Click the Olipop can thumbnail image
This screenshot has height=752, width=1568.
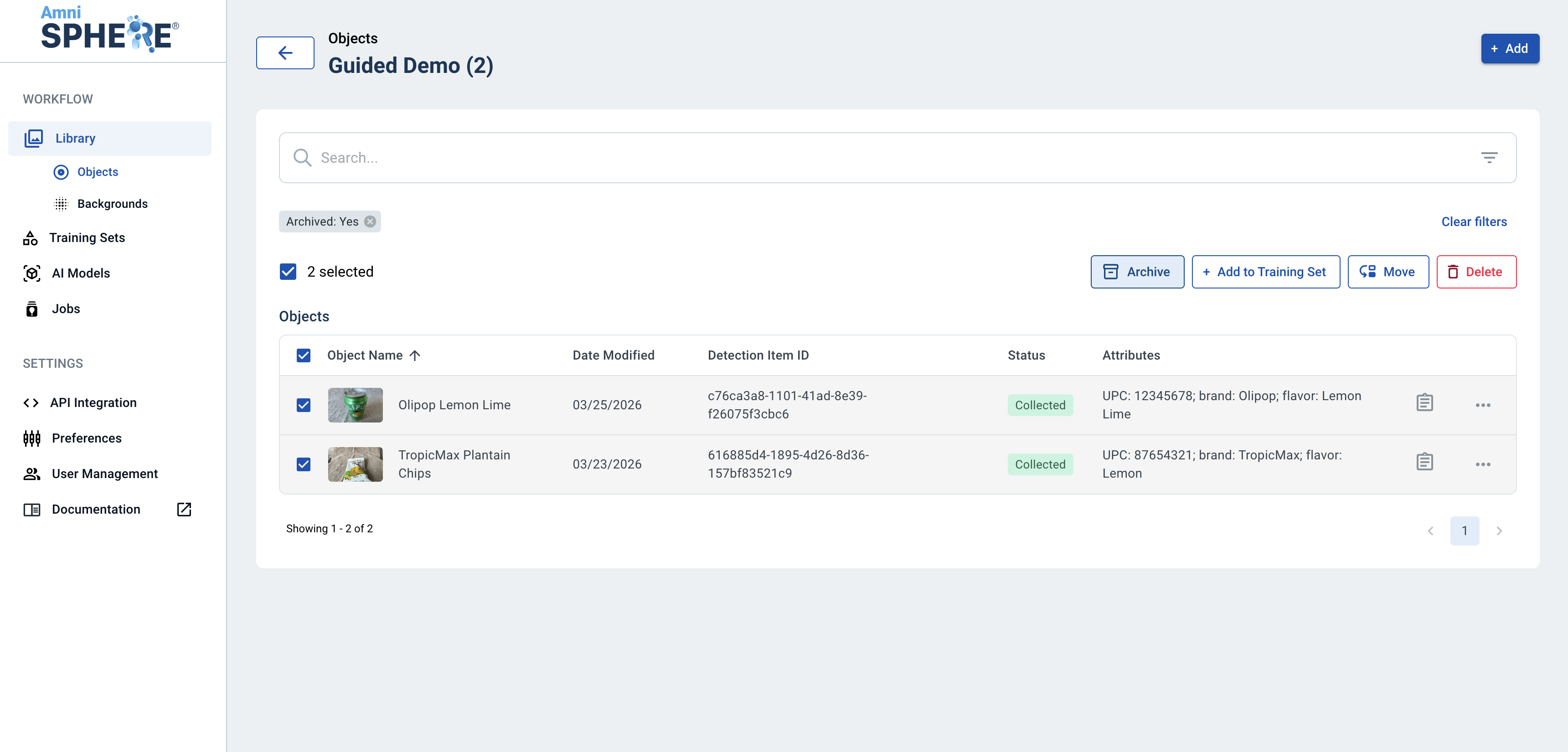pos(355,405)
